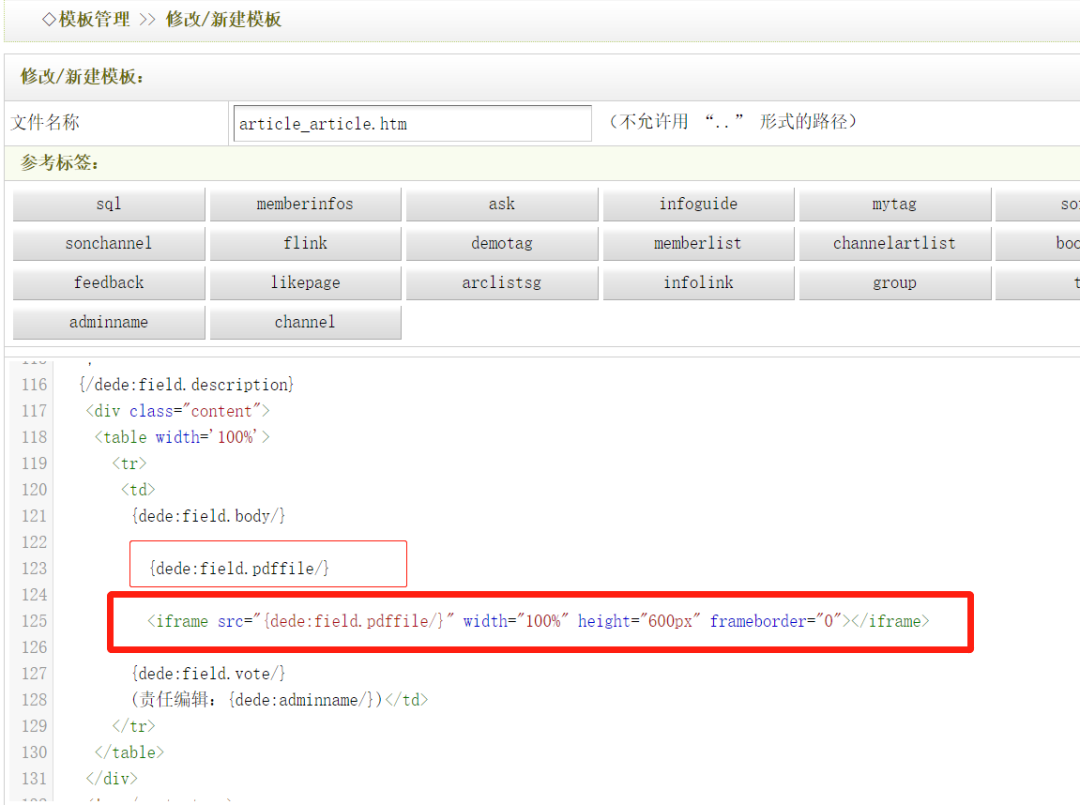Image resolution: width=1080 pixels, height=805 pixels.
Task: Click the sql reference tag button
Action: tap(109, 204)
